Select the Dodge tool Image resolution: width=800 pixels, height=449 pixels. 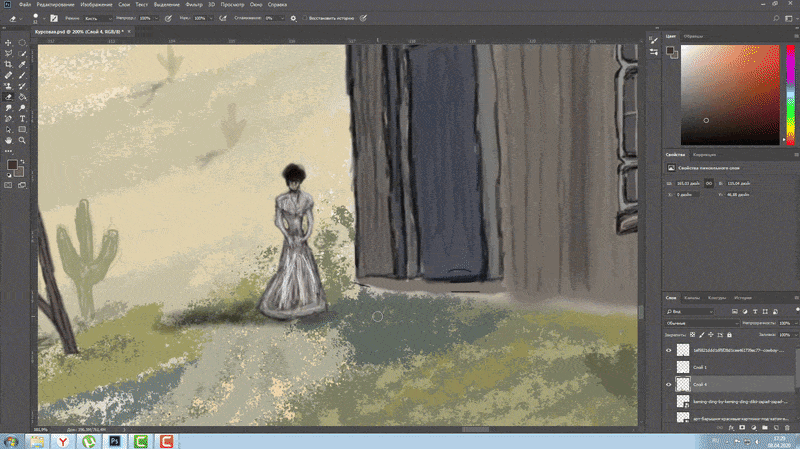point(22,108)
